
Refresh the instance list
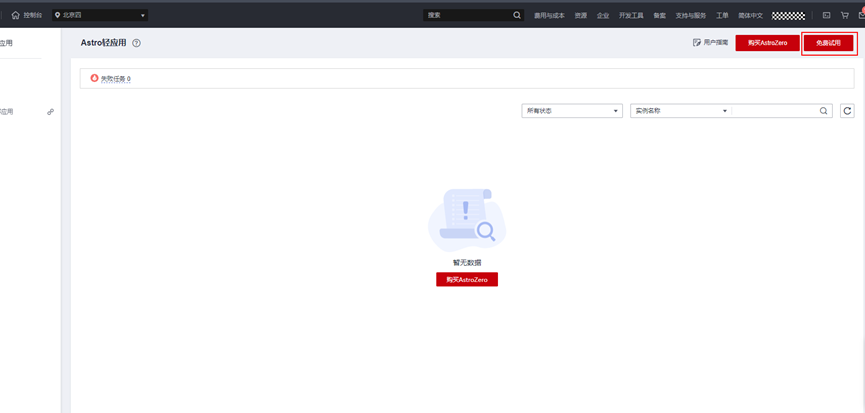tap(847, 111)
